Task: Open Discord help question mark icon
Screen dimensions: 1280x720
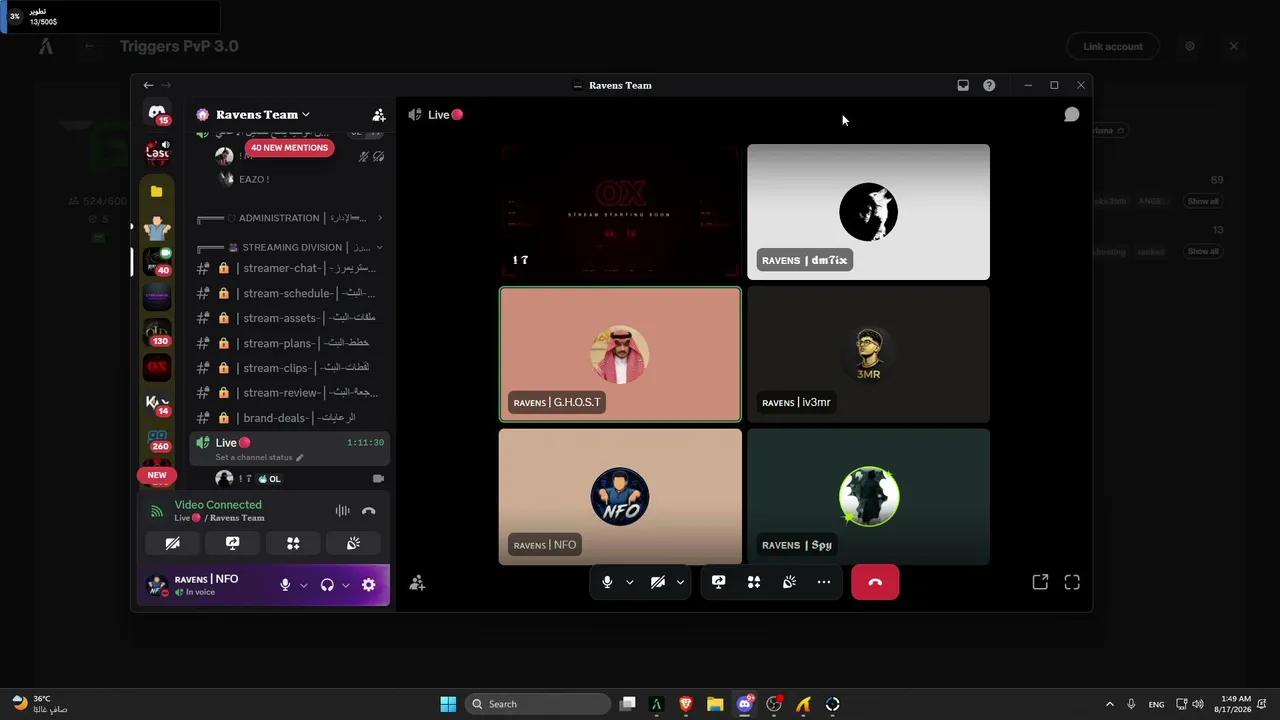Action: coord(989,85)
